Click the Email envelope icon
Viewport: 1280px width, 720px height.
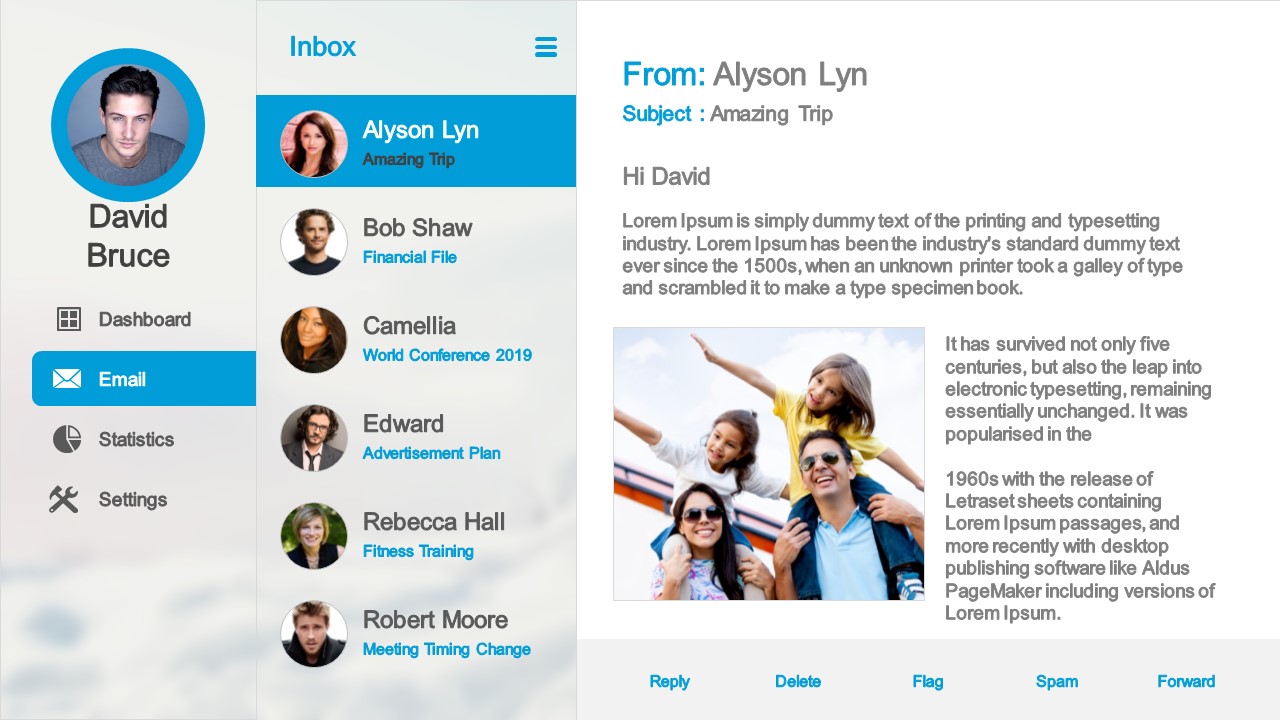coord(65,379)
